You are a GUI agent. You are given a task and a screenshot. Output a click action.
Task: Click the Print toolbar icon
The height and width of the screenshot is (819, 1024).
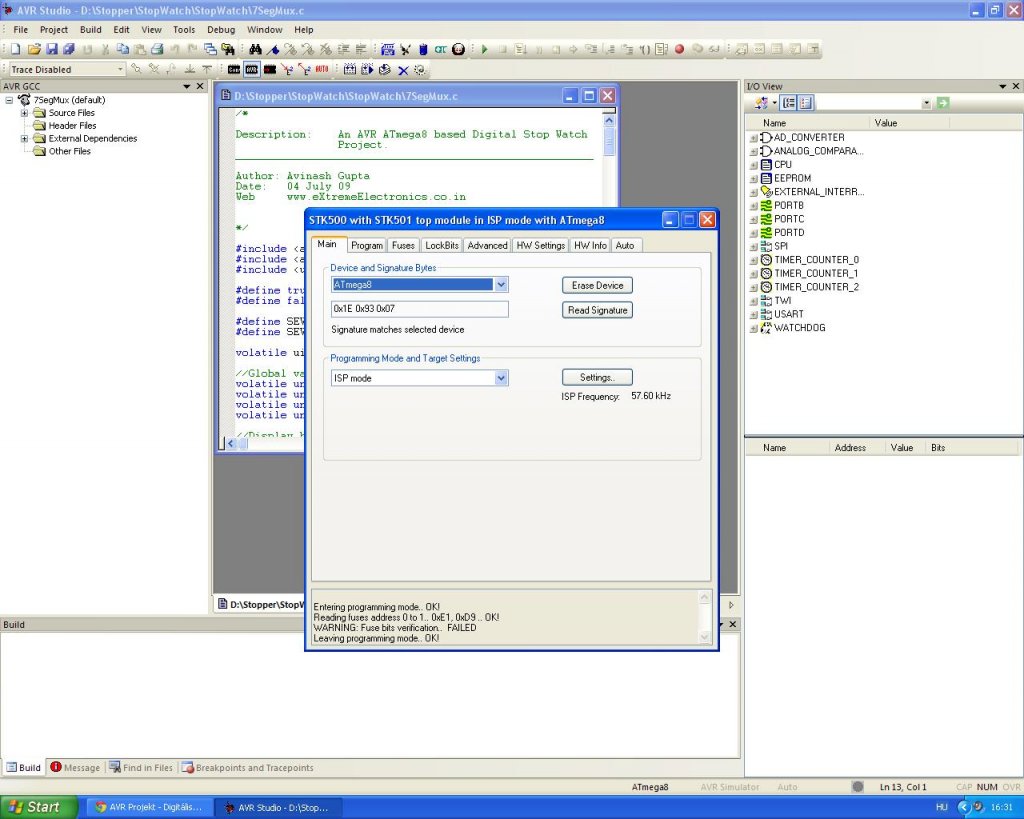[157, 49]
